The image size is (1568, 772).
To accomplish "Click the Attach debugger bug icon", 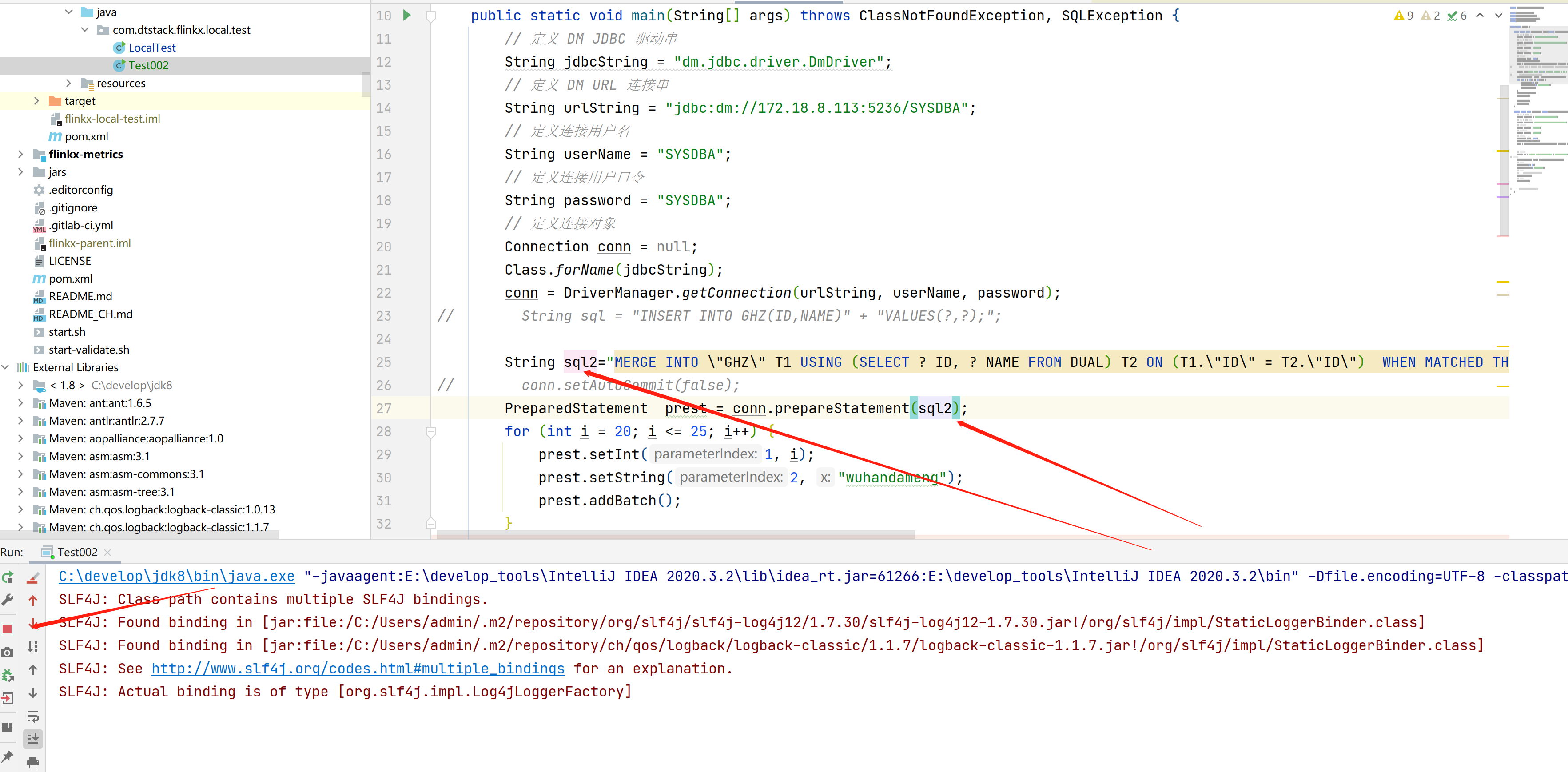I will [x=7, y=675].
